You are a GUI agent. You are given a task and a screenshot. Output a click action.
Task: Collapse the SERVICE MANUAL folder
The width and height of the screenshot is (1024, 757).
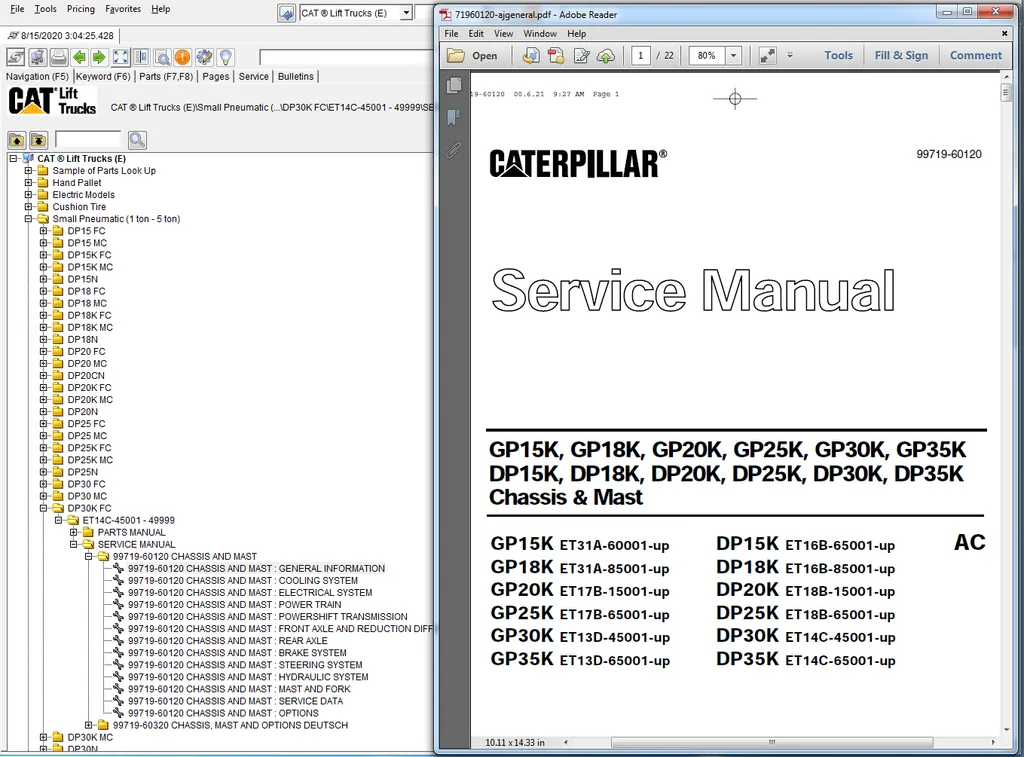[73, 544]
